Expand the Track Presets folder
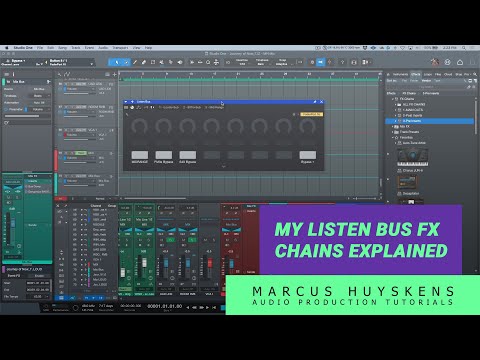 click(x=393, y=132)
